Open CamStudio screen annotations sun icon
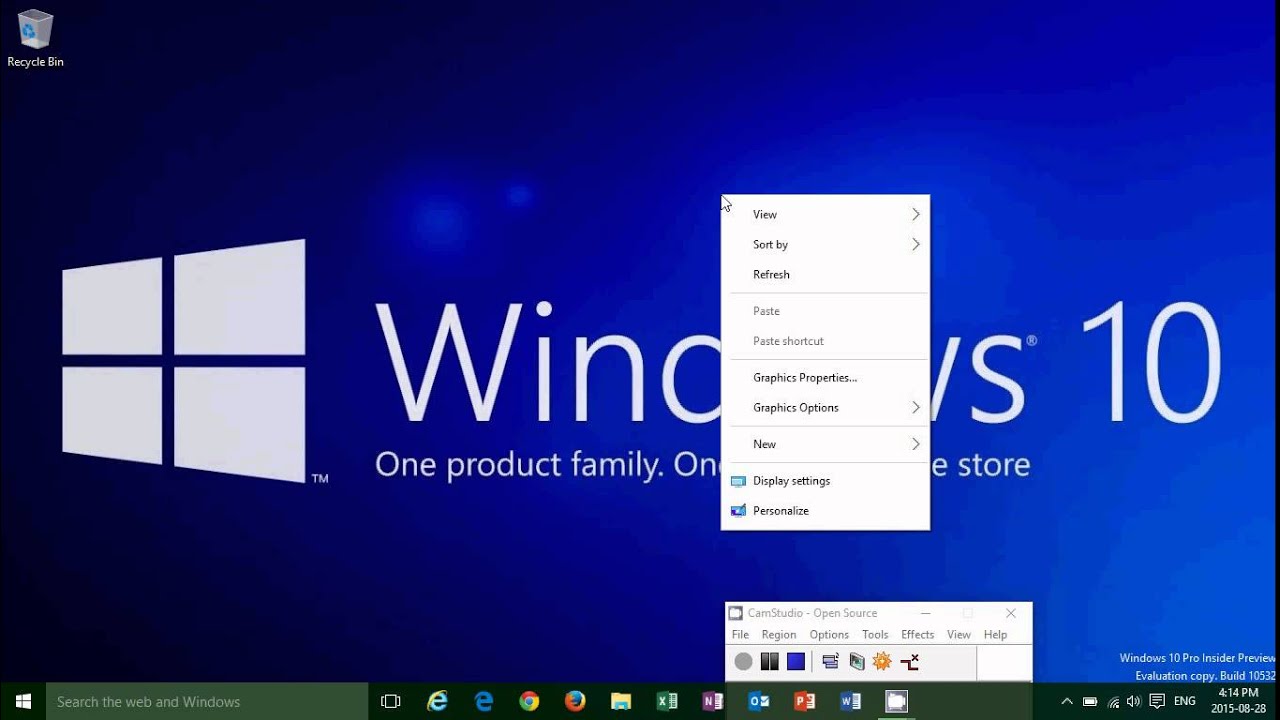The image size is (1280, 720). point(882,661)
